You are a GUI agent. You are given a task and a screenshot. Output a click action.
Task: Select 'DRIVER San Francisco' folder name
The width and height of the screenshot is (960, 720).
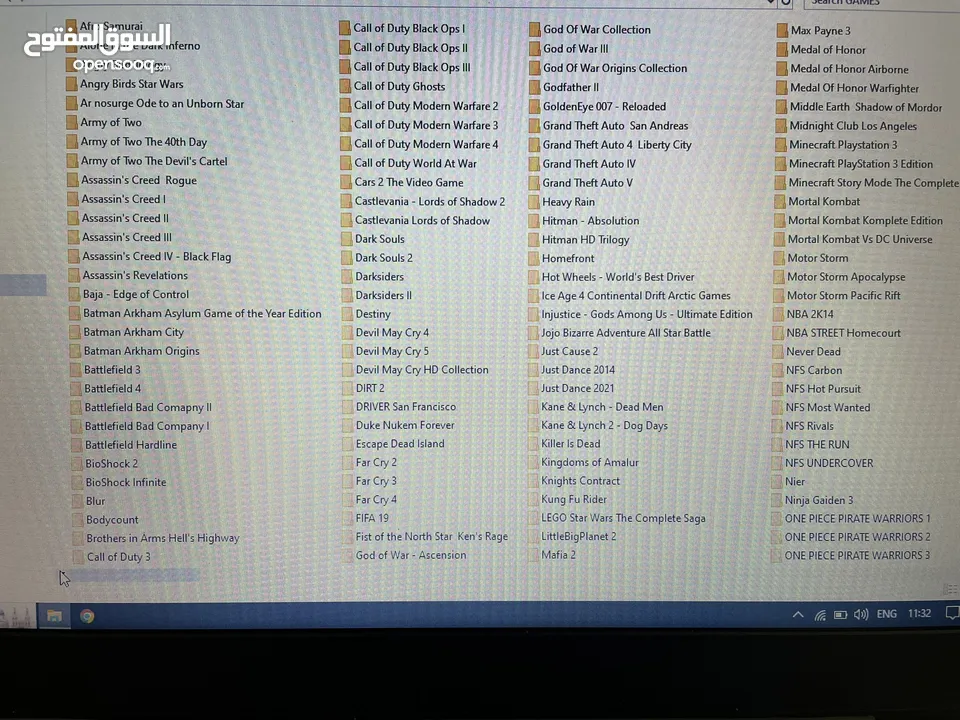[x=406, y=407]
